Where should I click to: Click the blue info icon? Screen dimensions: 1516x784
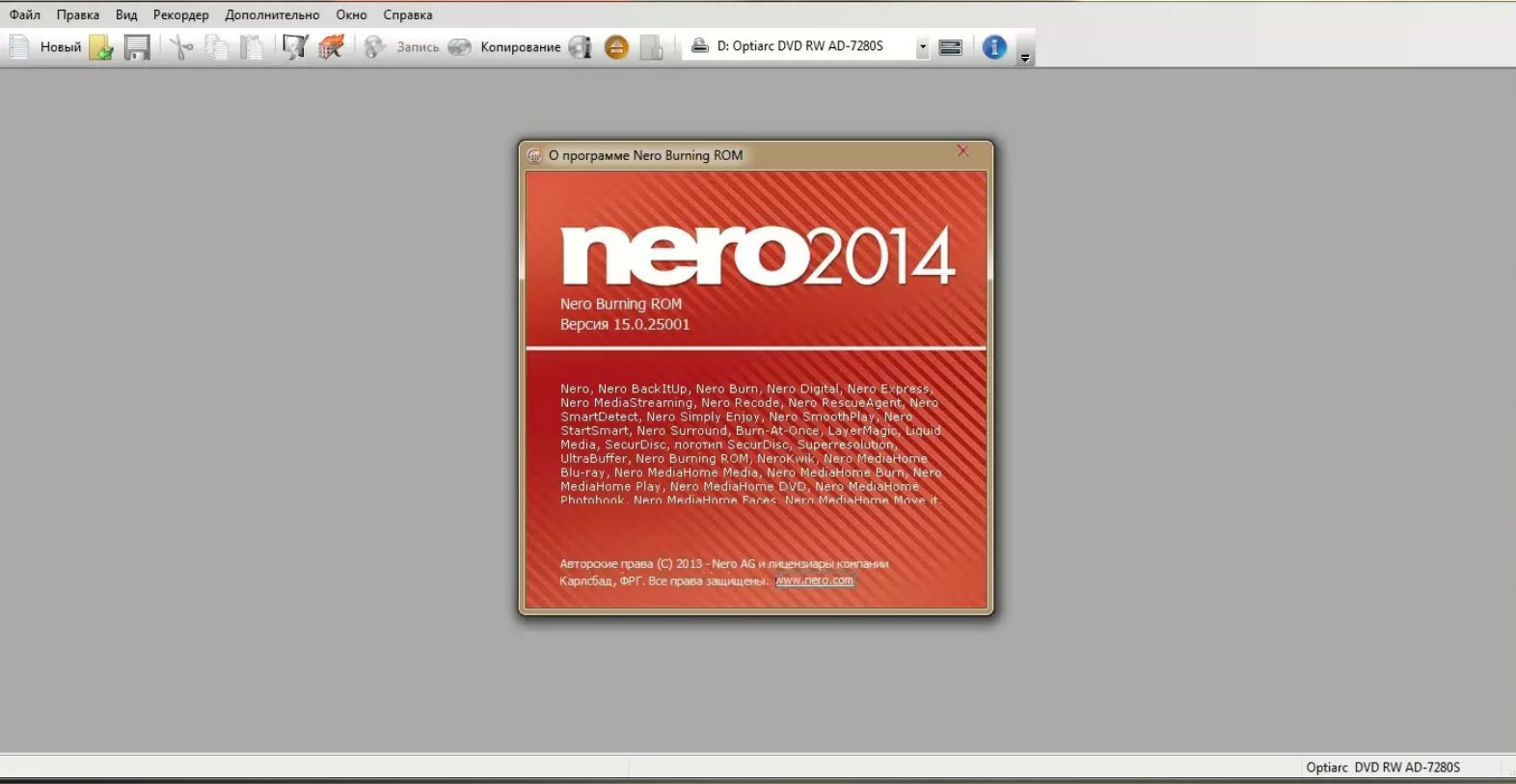994,46
